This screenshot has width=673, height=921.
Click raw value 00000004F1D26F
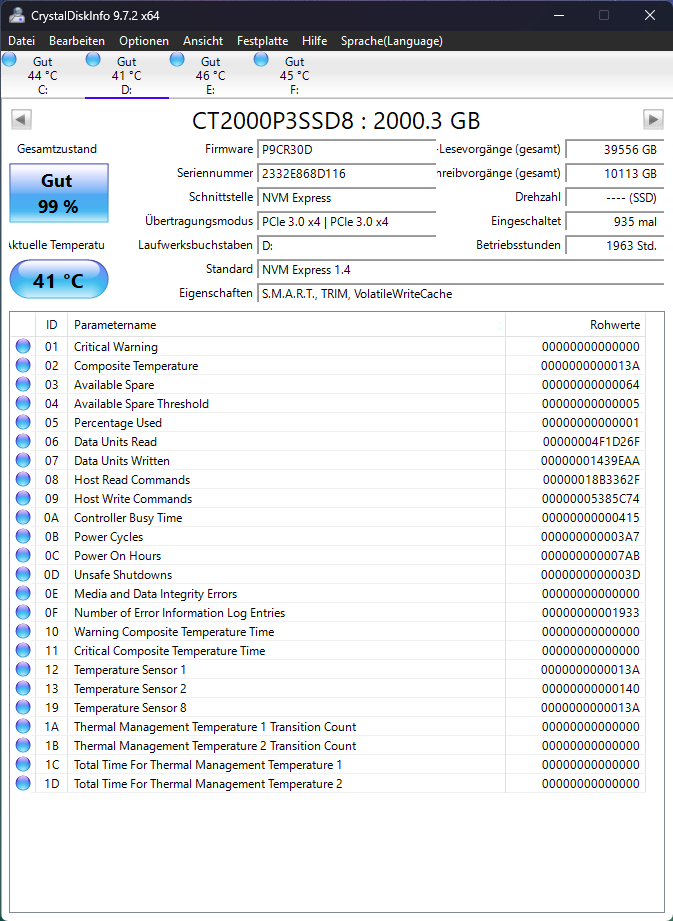[591, 442]
